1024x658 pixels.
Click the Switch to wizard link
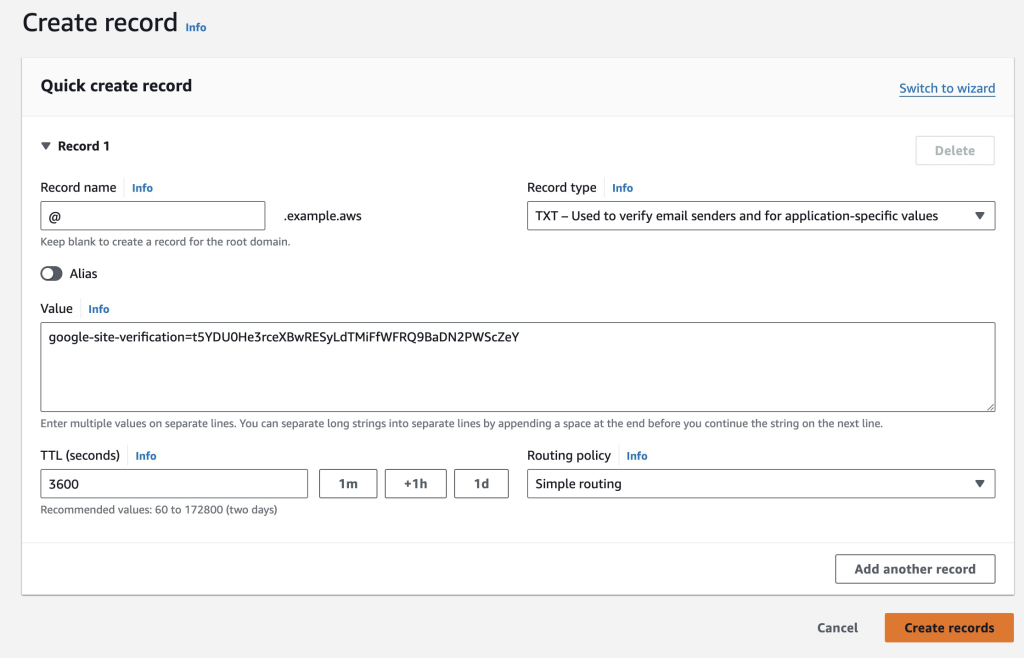click(x=947, y=88)
